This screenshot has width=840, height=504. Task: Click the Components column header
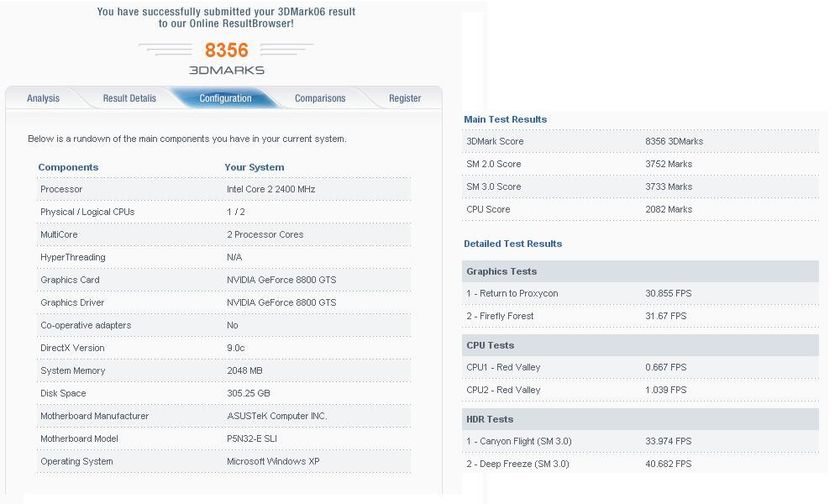pyautogui.click(x=68, y=167)
